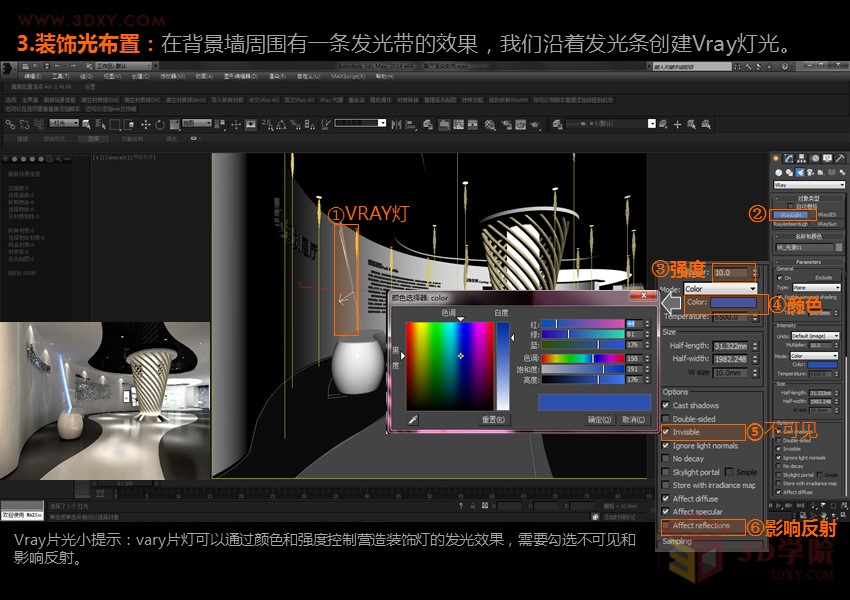Open the 渲染(R) menu
The width and height of the screenshot is (850, 600).
(x=278, y=77)
